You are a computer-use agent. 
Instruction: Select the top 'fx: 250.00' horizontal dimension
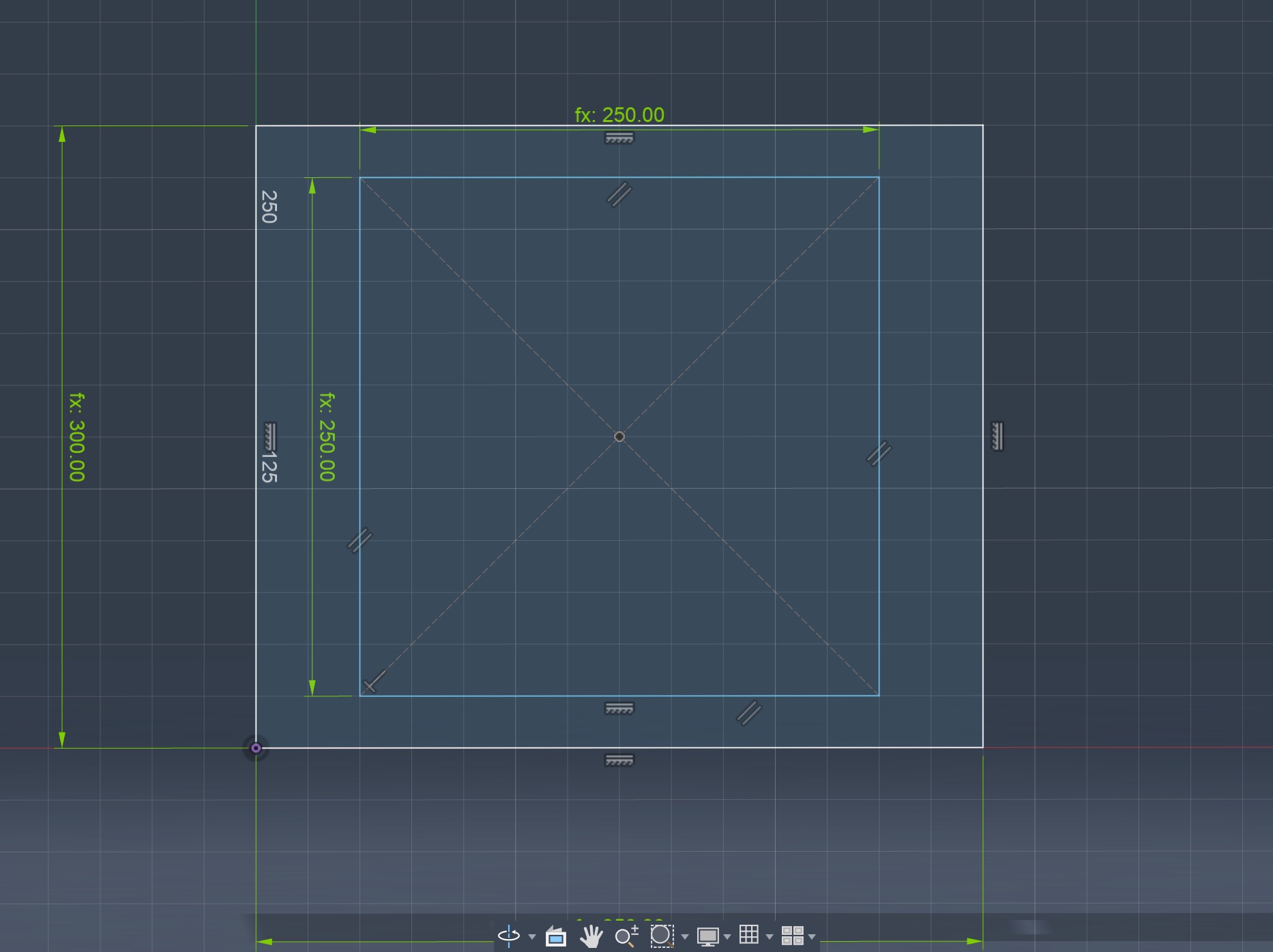619,115
